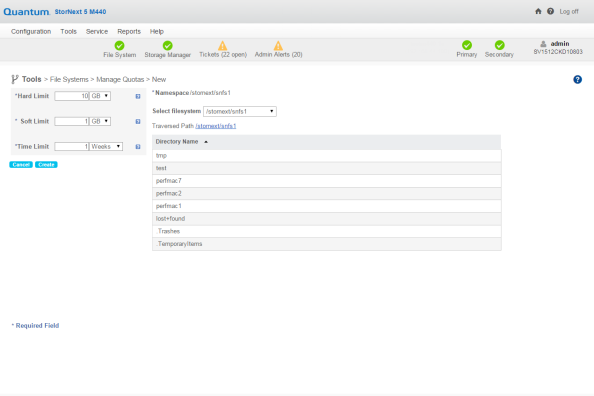Select the perfmac7 directory row
The height and width of the screenshot is (396, 594).
[327, 181]
